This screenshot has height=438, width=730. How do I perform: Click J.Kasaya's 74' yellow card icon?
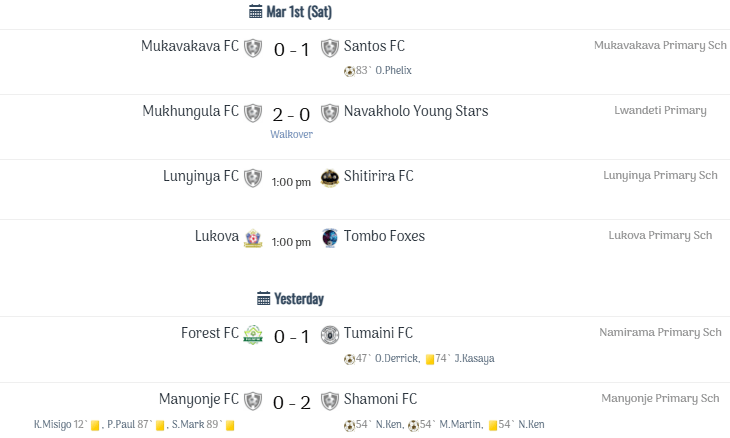tap(429, 359)
